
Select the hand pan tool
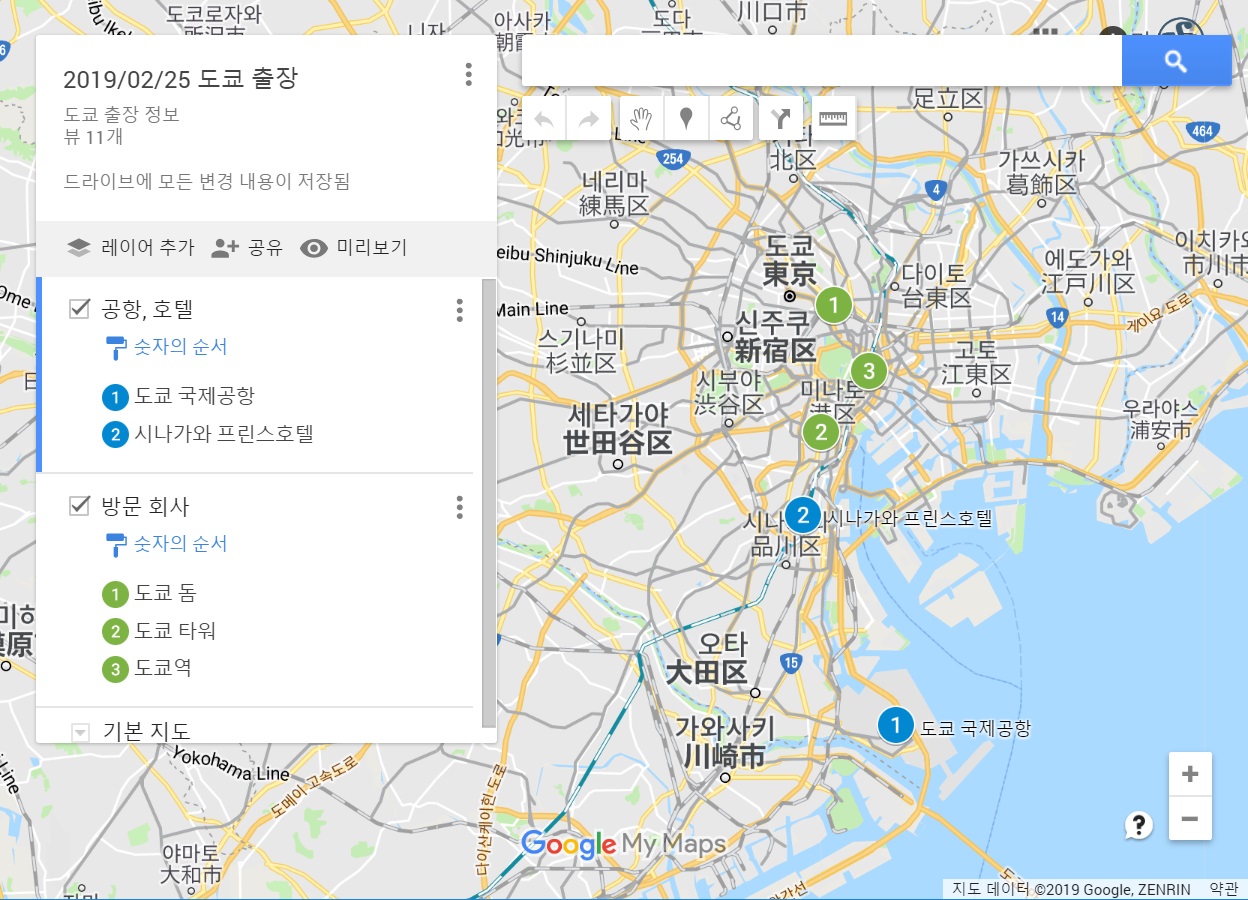coord(641,117)
